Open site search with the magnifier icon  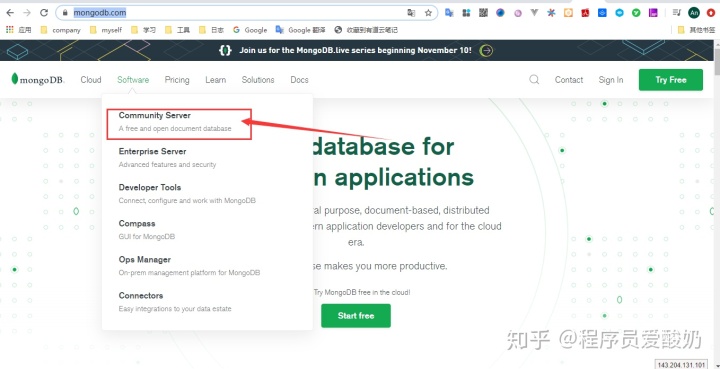534,79
